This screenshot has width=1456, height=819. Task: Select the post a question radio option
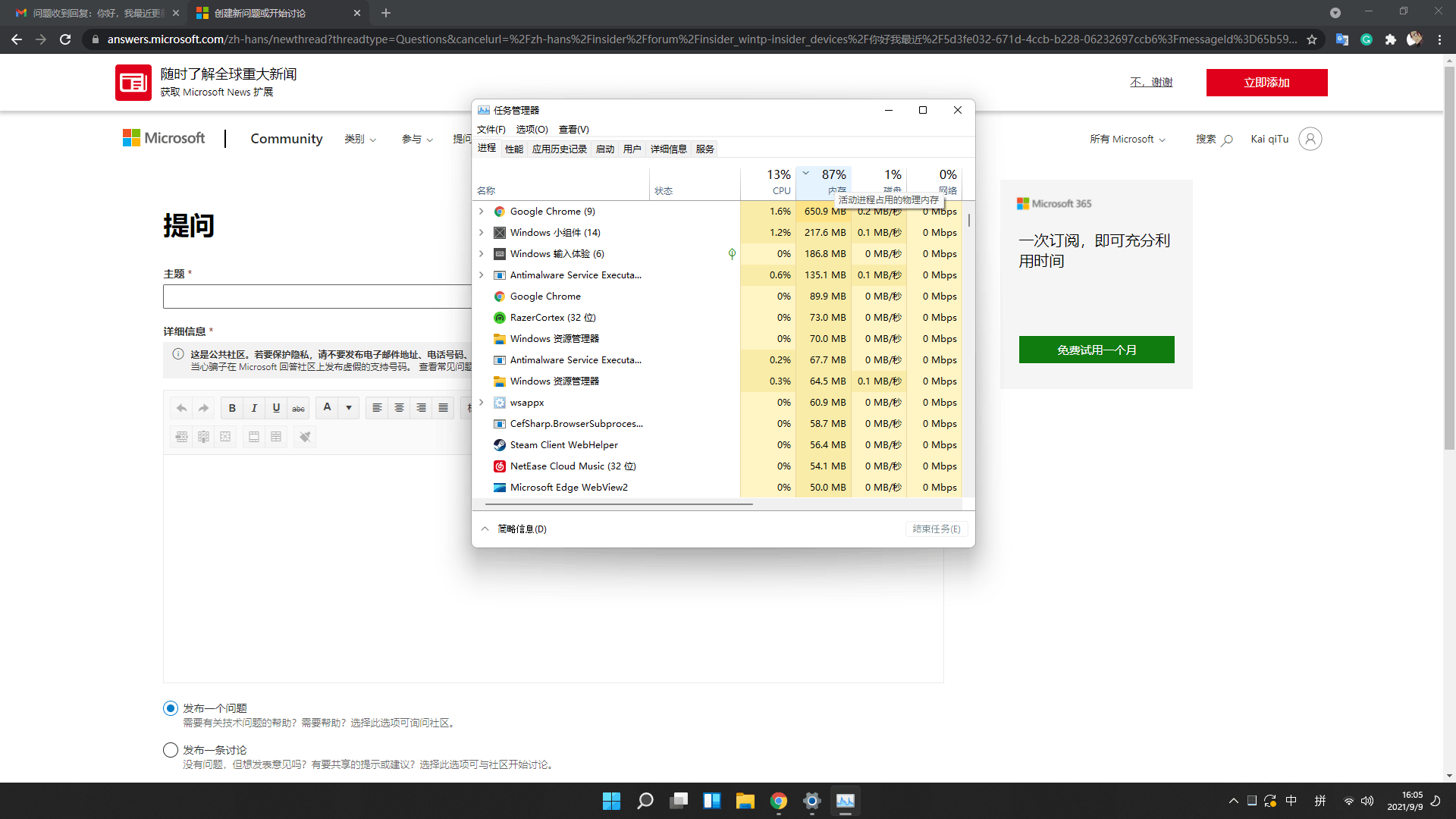171,708
